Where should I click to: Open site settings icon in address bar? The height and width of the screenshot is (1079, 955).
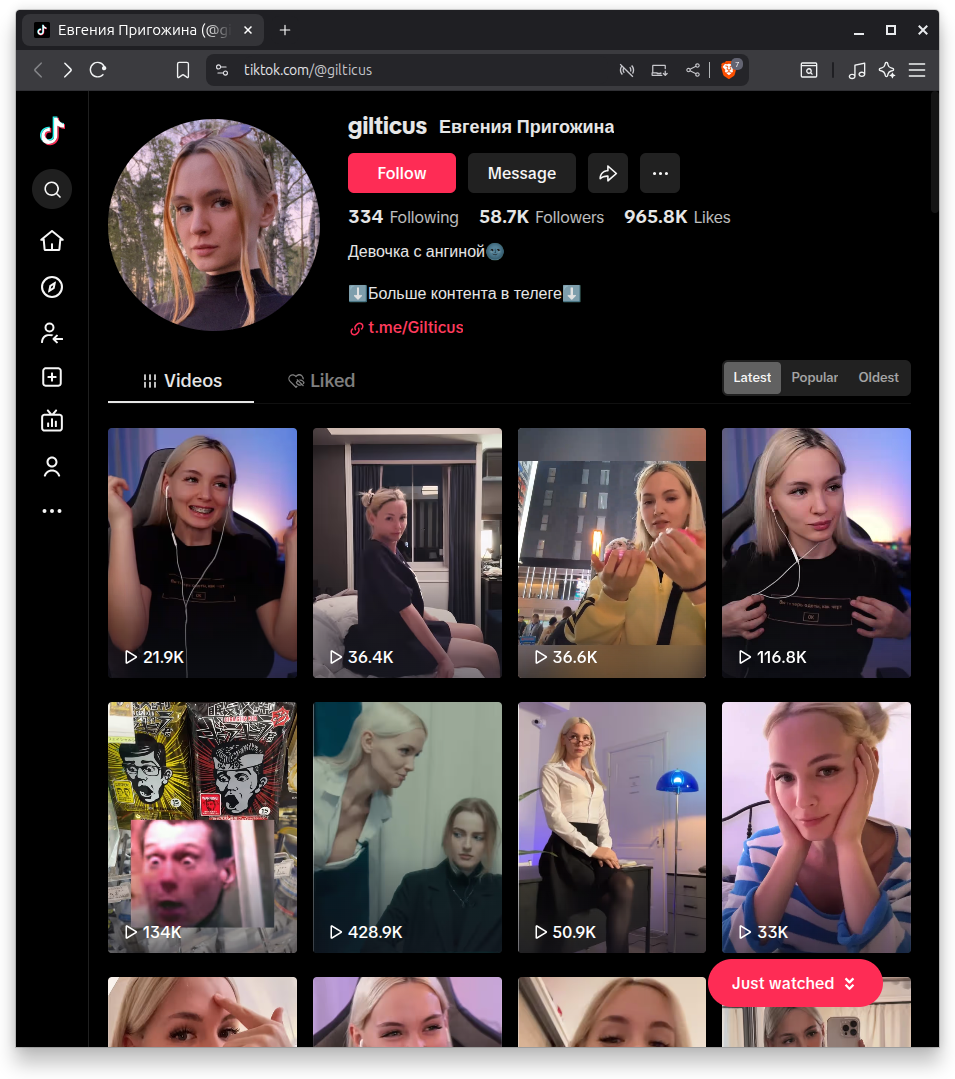[x=222, y=70]
